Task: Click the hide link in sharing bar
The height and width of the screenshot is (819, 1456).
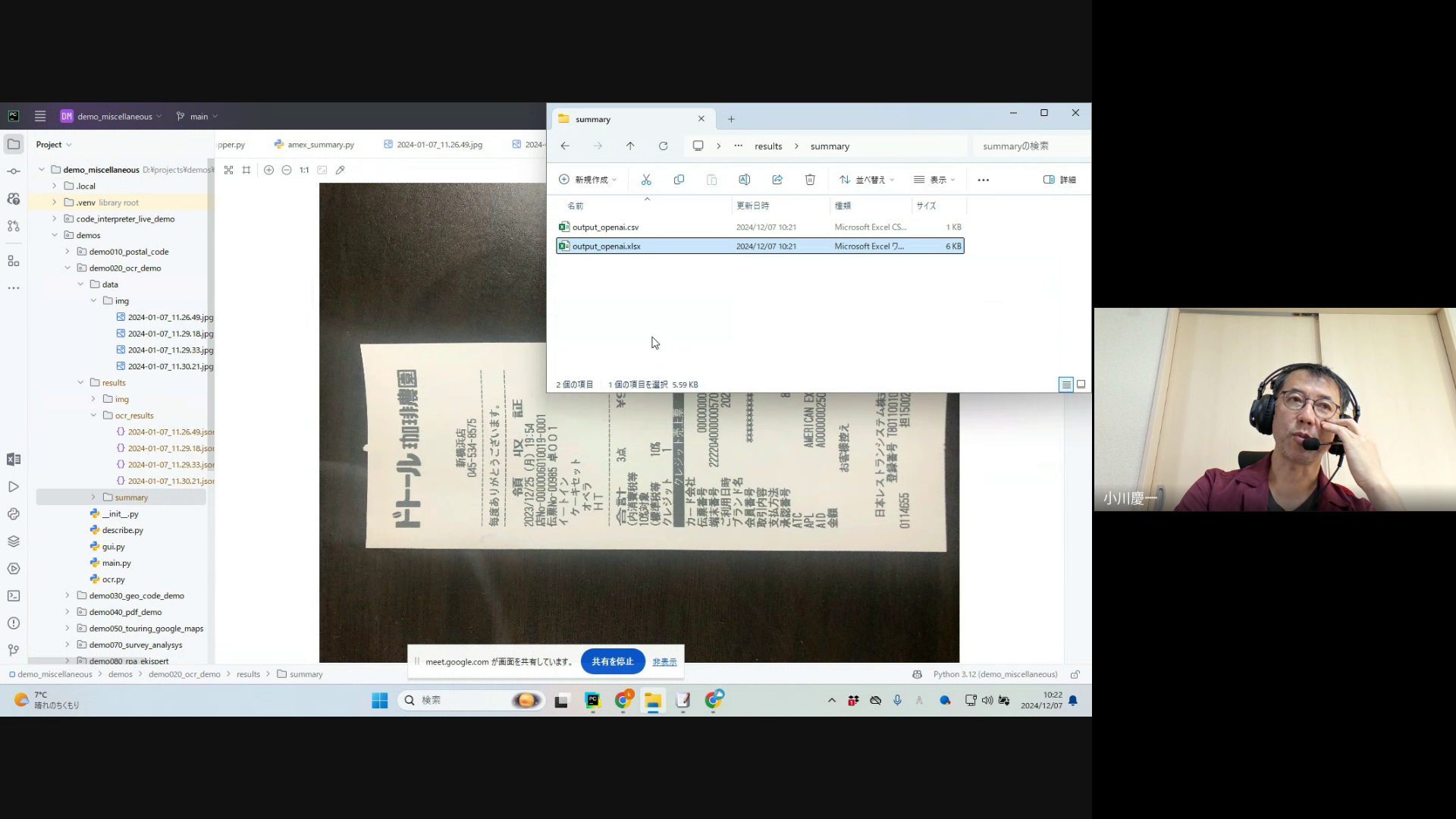Action: click(664, 662)
